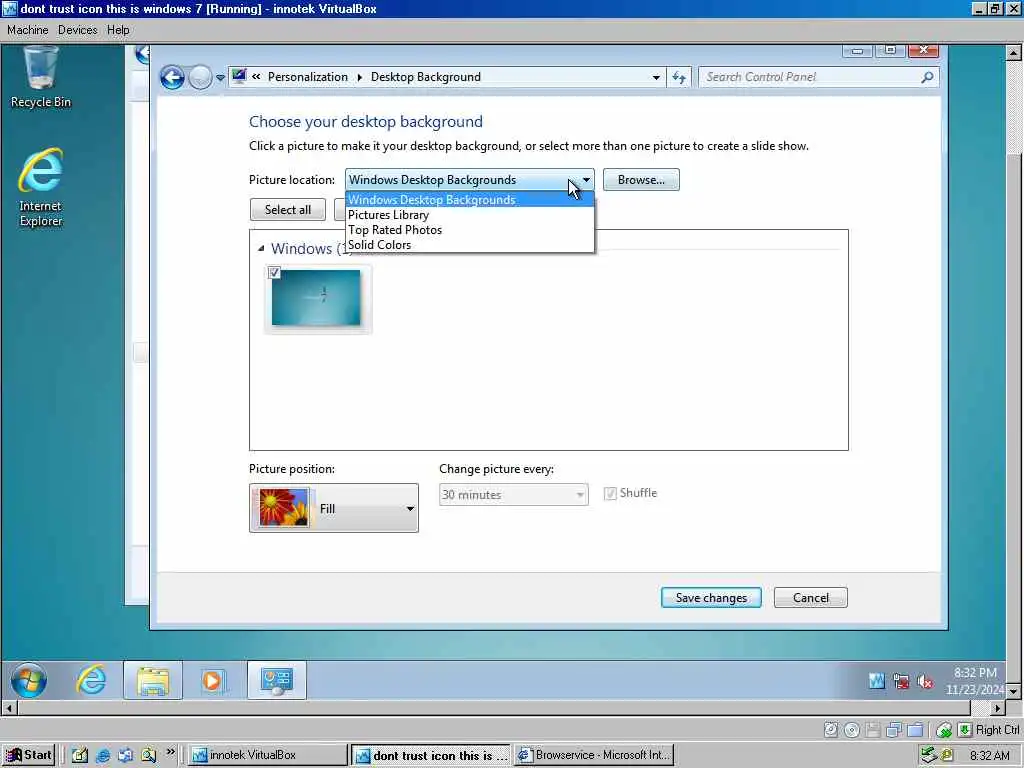Click first quick launch icon beside Start

click(80, 755)
